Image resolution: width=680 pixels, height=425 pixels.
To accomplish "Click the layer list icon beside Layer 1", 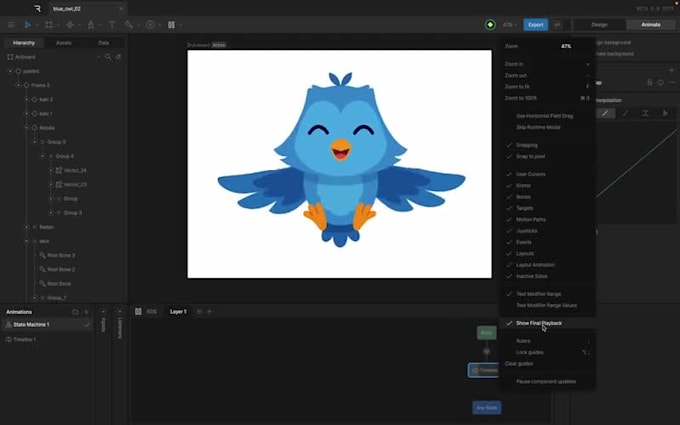I will point(199,311).
